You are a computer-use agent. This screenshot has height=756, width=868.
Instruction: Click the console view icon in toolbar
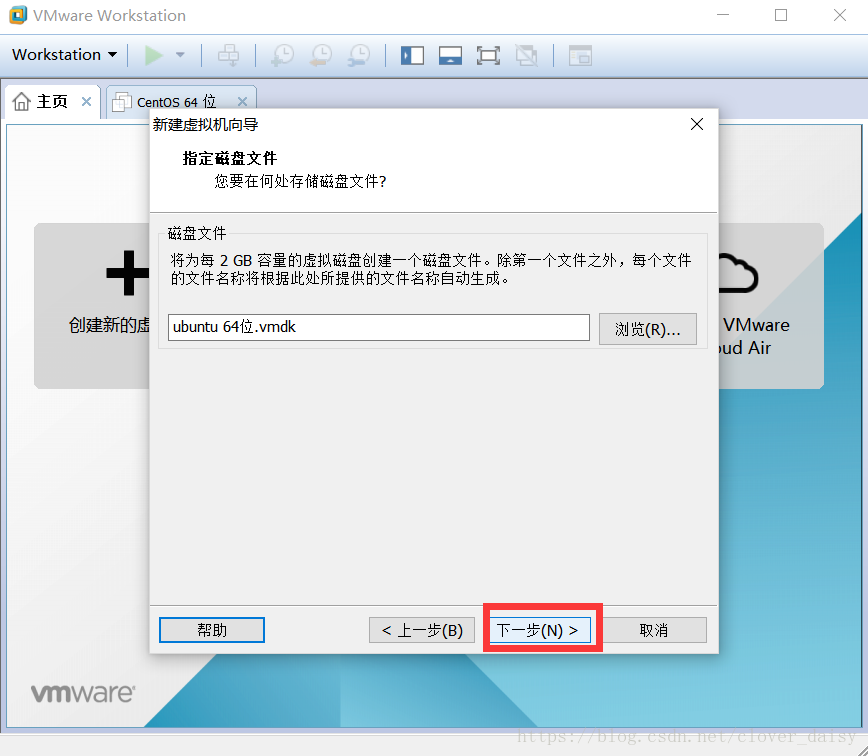[x=580, y=55]
